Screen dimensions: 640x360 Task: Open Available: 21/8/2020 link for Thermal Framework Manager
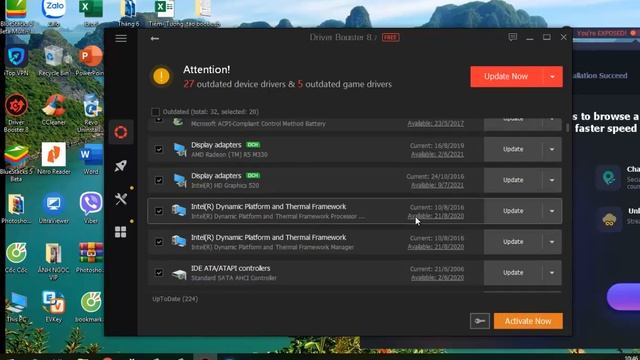pyautogui.click(x=436, y=247)
